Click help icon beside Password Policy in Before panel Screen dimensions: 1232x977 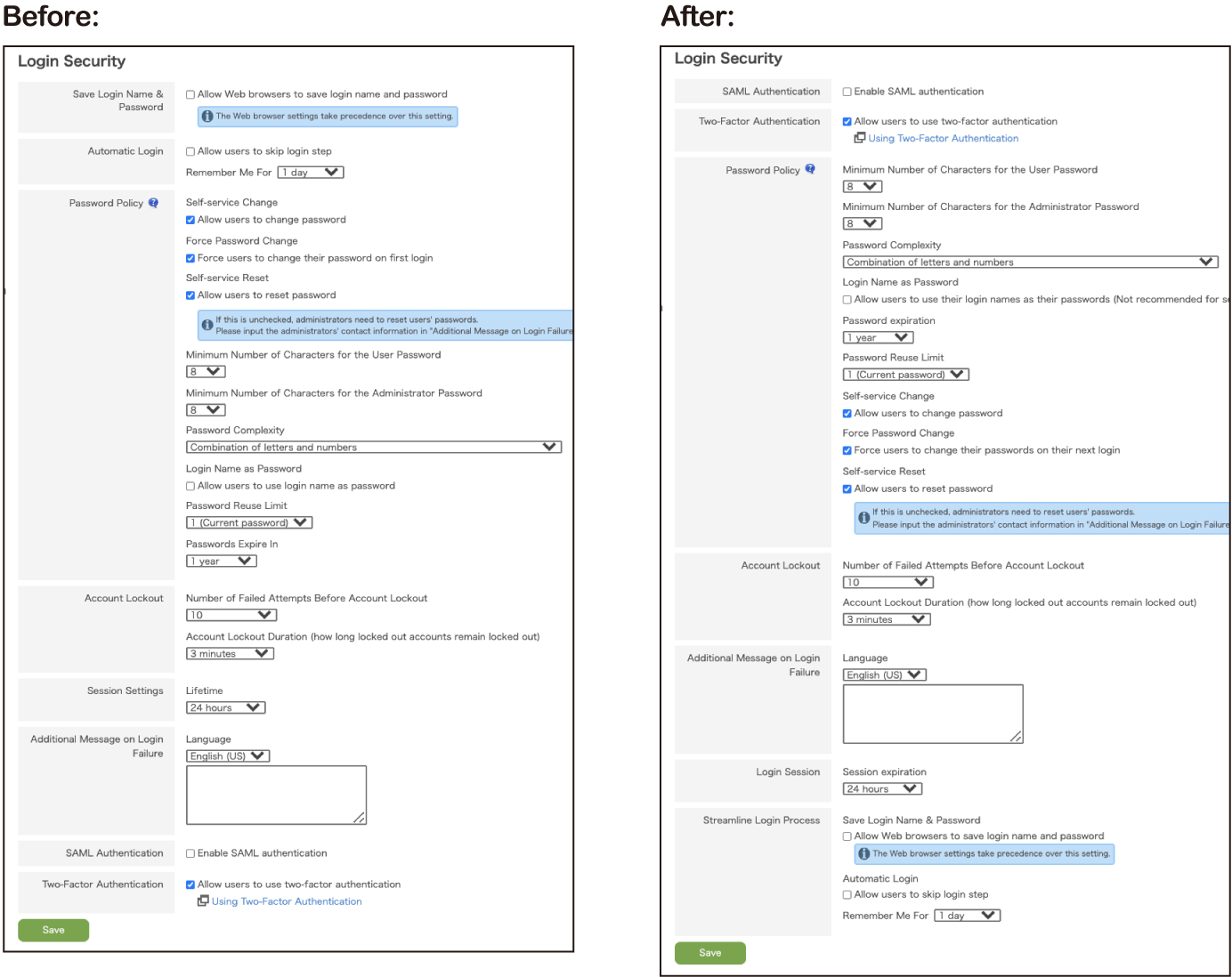coord(153,203)
